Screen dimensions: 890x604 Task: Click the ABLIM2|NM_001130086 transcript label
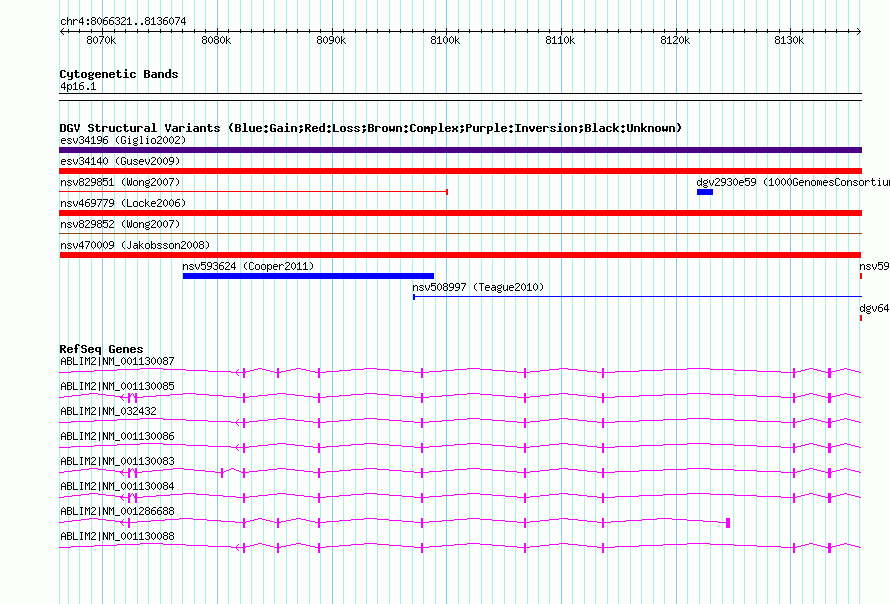tap(117, 436)
